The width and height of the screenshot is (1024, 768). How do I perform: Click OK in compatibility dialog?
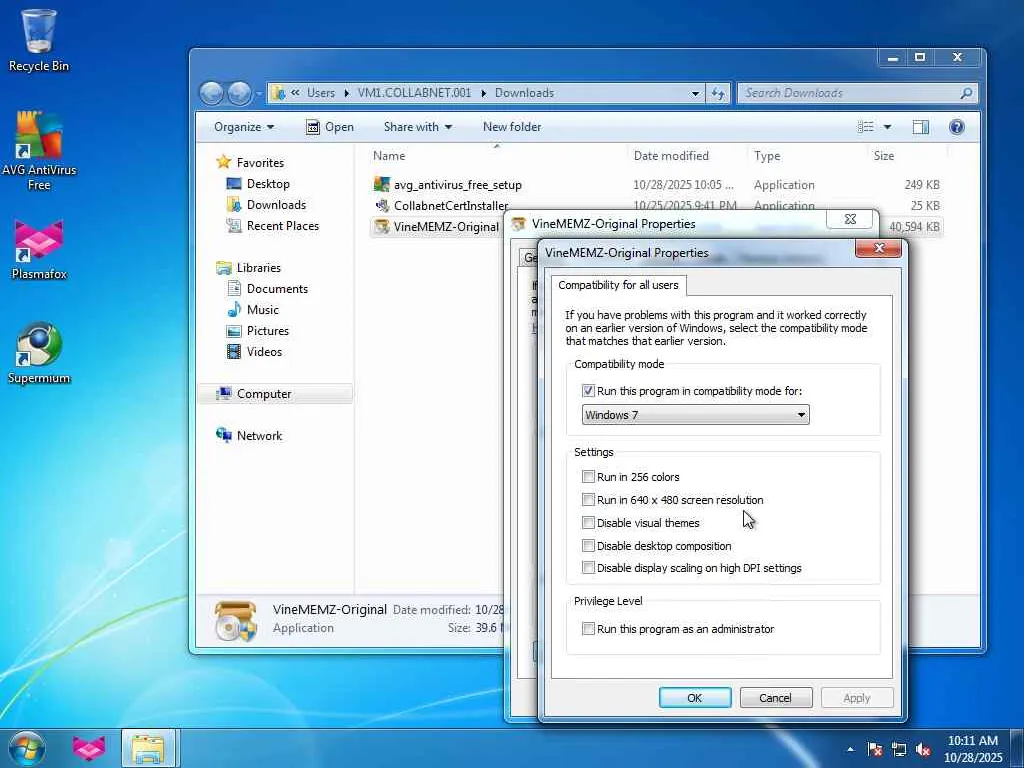click(x=695, y=697)
